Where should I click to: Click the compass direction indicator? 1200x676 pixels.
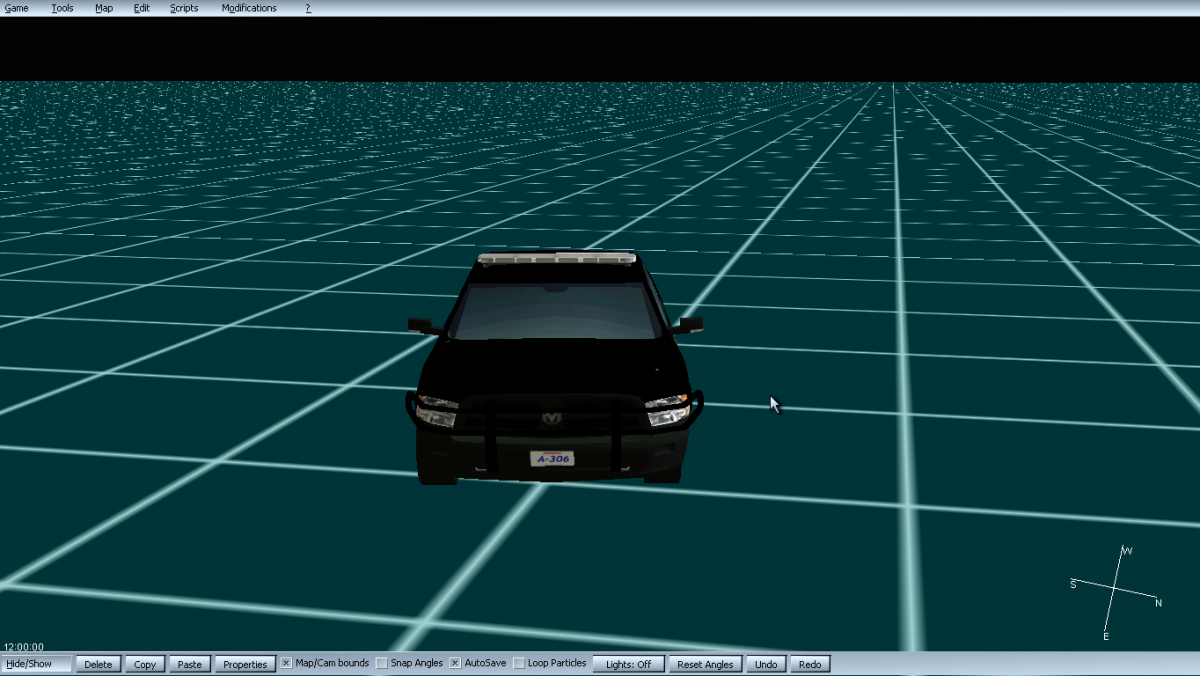point(1115,592)
